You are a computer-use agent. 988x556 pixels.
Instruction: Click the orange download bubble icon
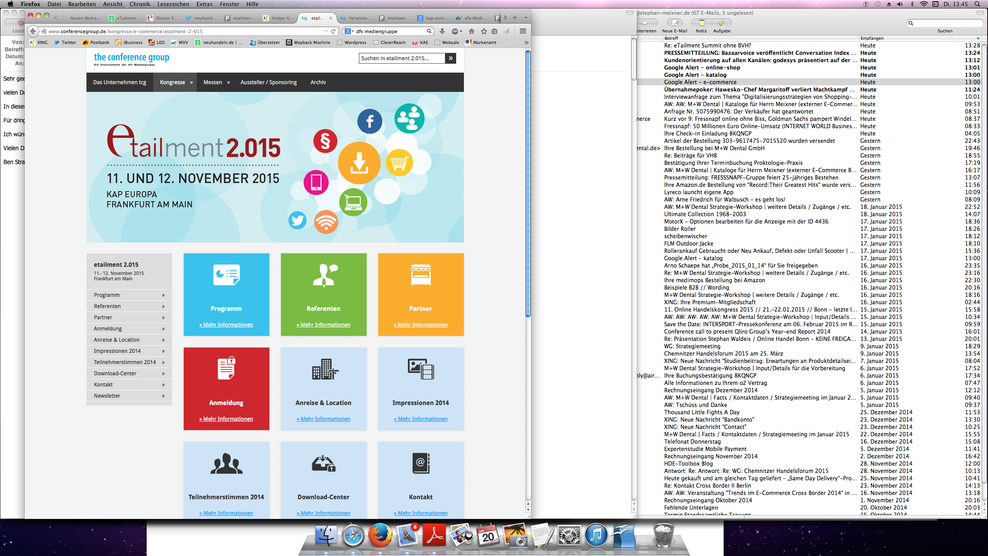(359, 163)
